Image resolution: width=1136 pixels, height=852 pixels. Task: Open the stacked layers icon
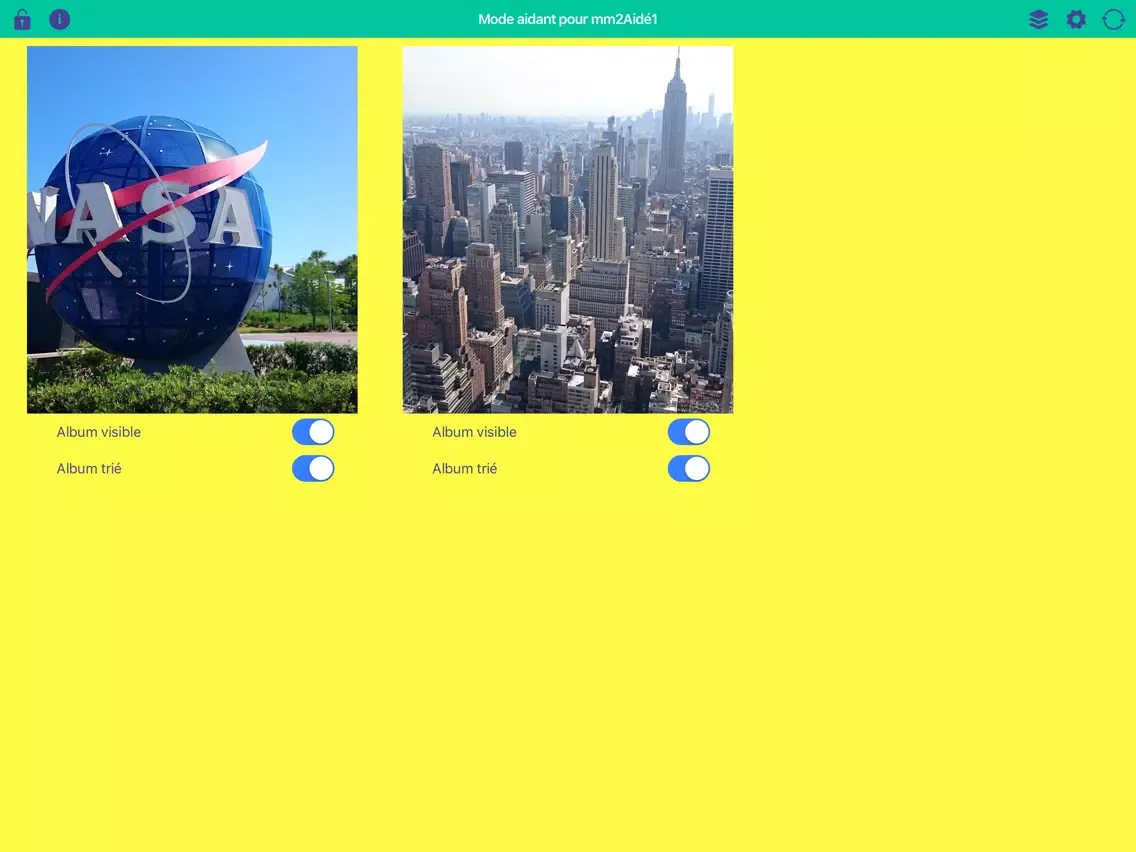coord(1038,20)
